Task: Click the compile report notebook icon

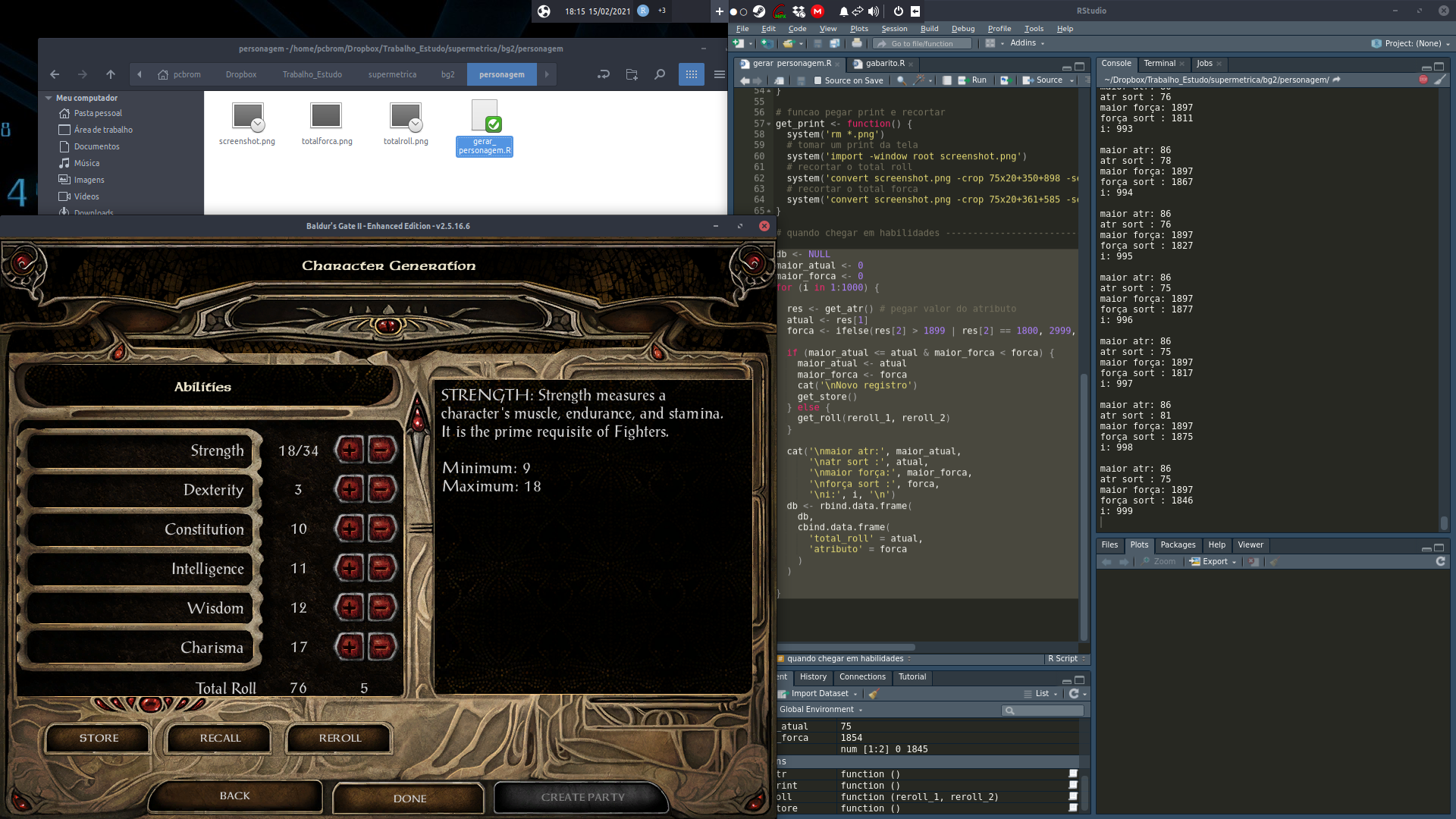Action: click(947, 80)
